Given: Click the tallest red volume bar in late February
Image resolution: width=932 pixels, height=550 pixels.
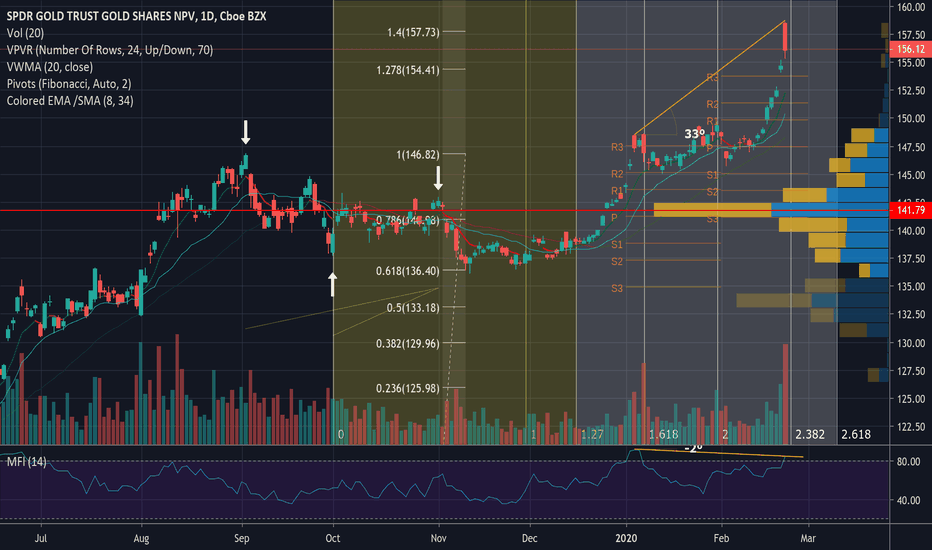Looking at the screenshot, I should click(786, 394).
